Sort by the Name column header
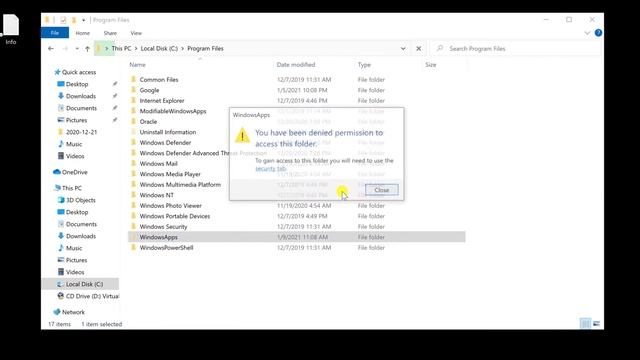Image resolution: width=640 pixels, height=360 pixels. (138, 64)
